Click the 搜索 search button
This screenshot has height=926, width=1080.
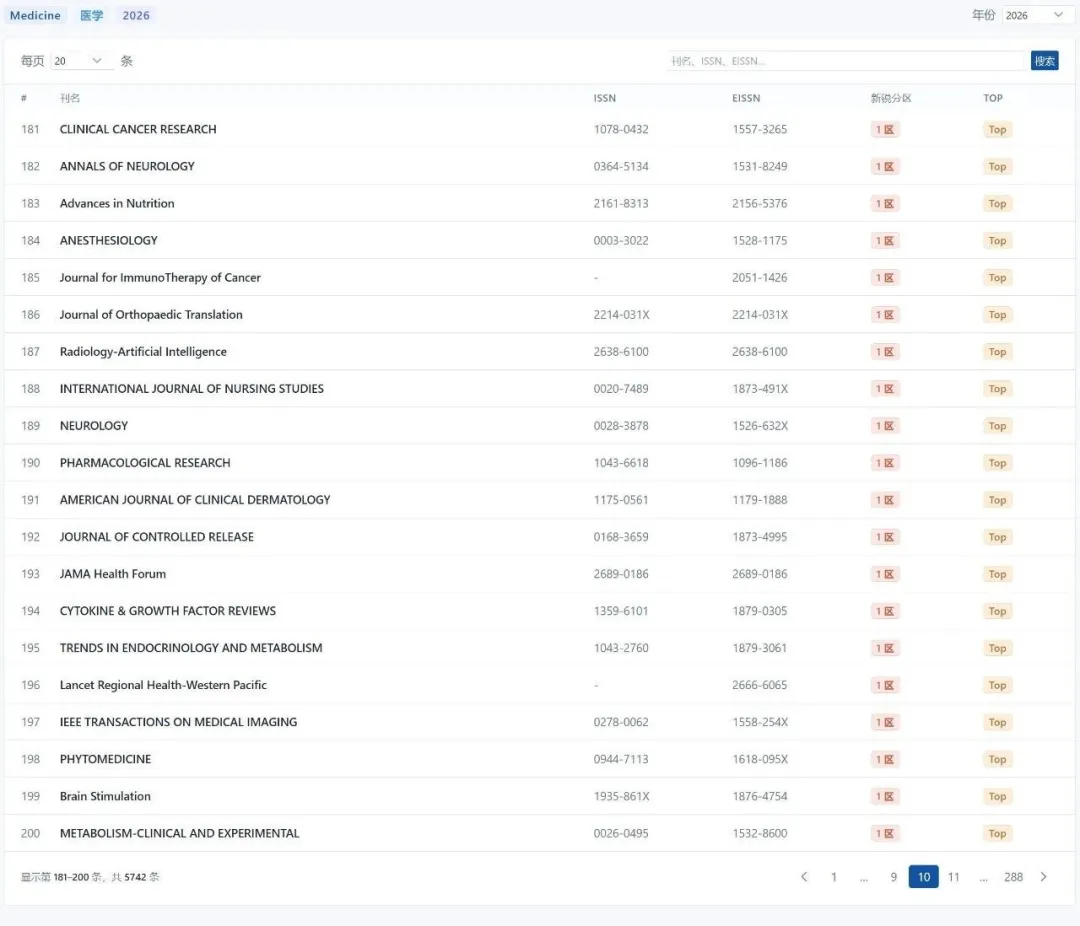[1044, 61]
